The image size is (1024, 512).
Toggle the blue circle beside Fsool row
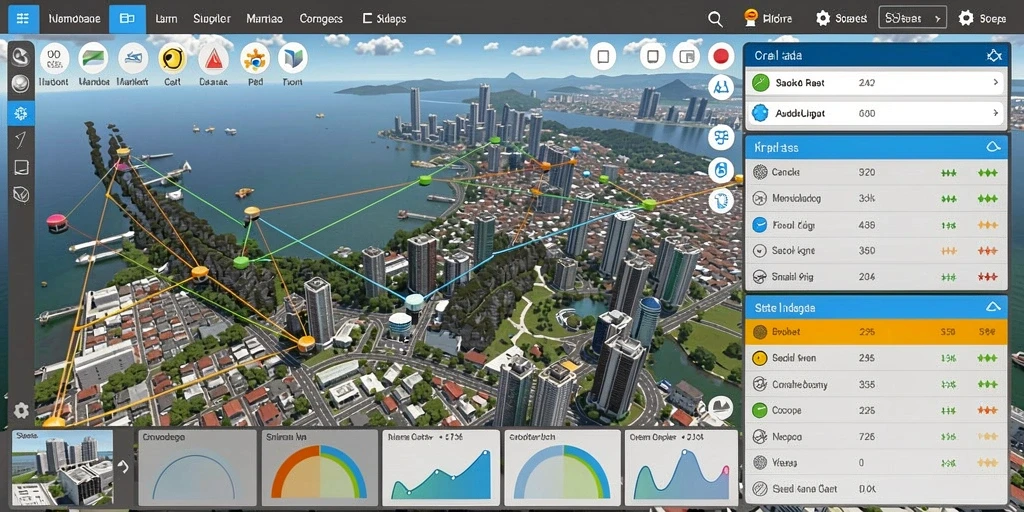click(x=760, y=225)
